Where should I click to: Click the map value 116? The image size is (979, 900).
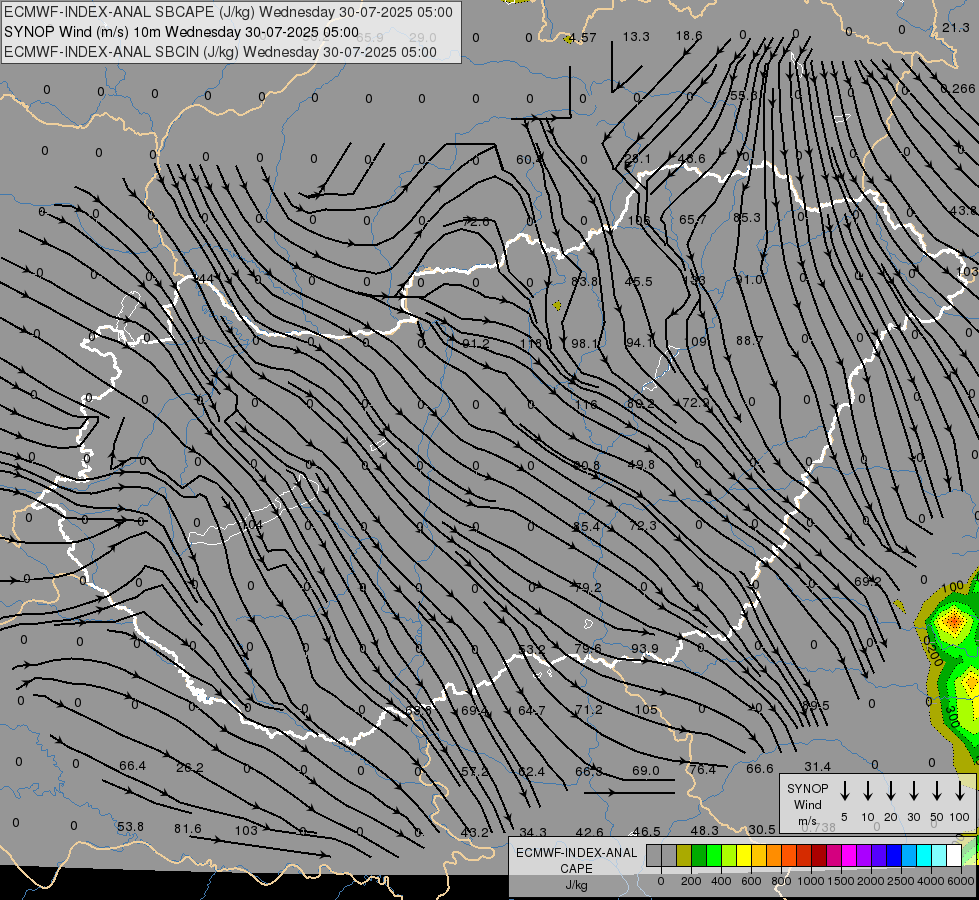pyautogui.click(x=586, y=405)
